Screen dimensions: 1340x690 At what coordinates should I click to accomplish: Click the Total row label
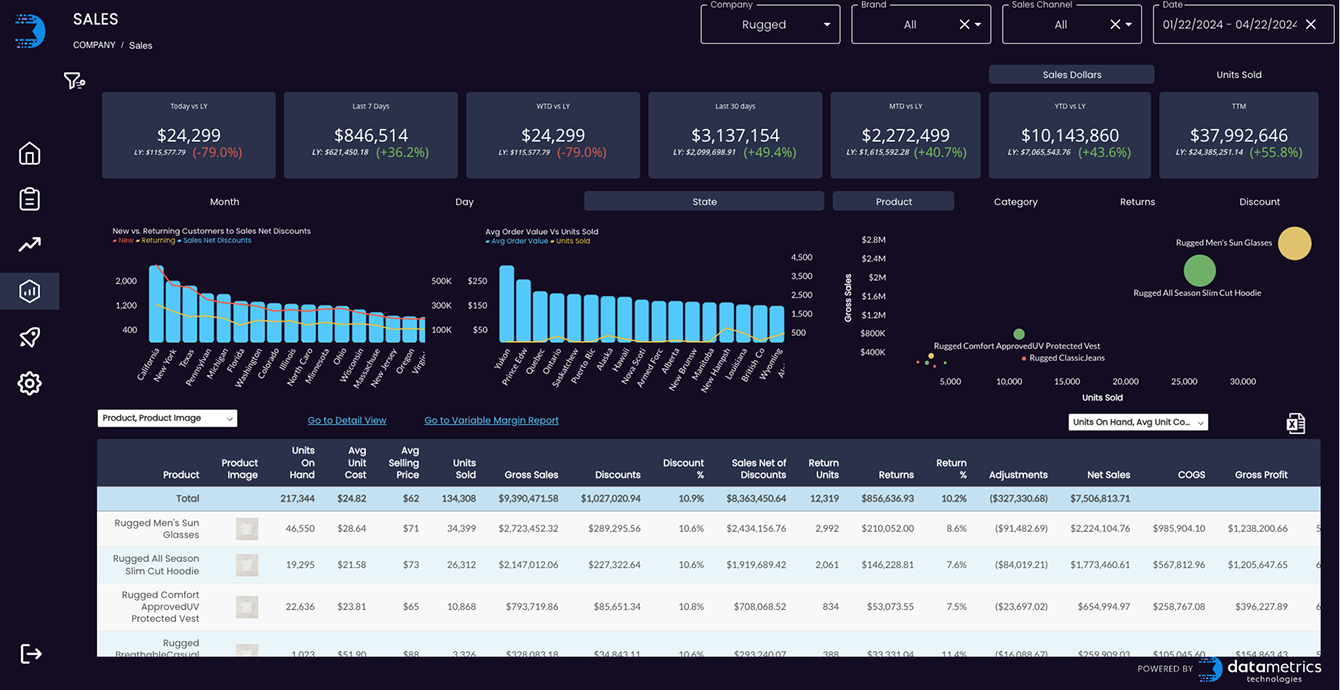coord(187,498)
